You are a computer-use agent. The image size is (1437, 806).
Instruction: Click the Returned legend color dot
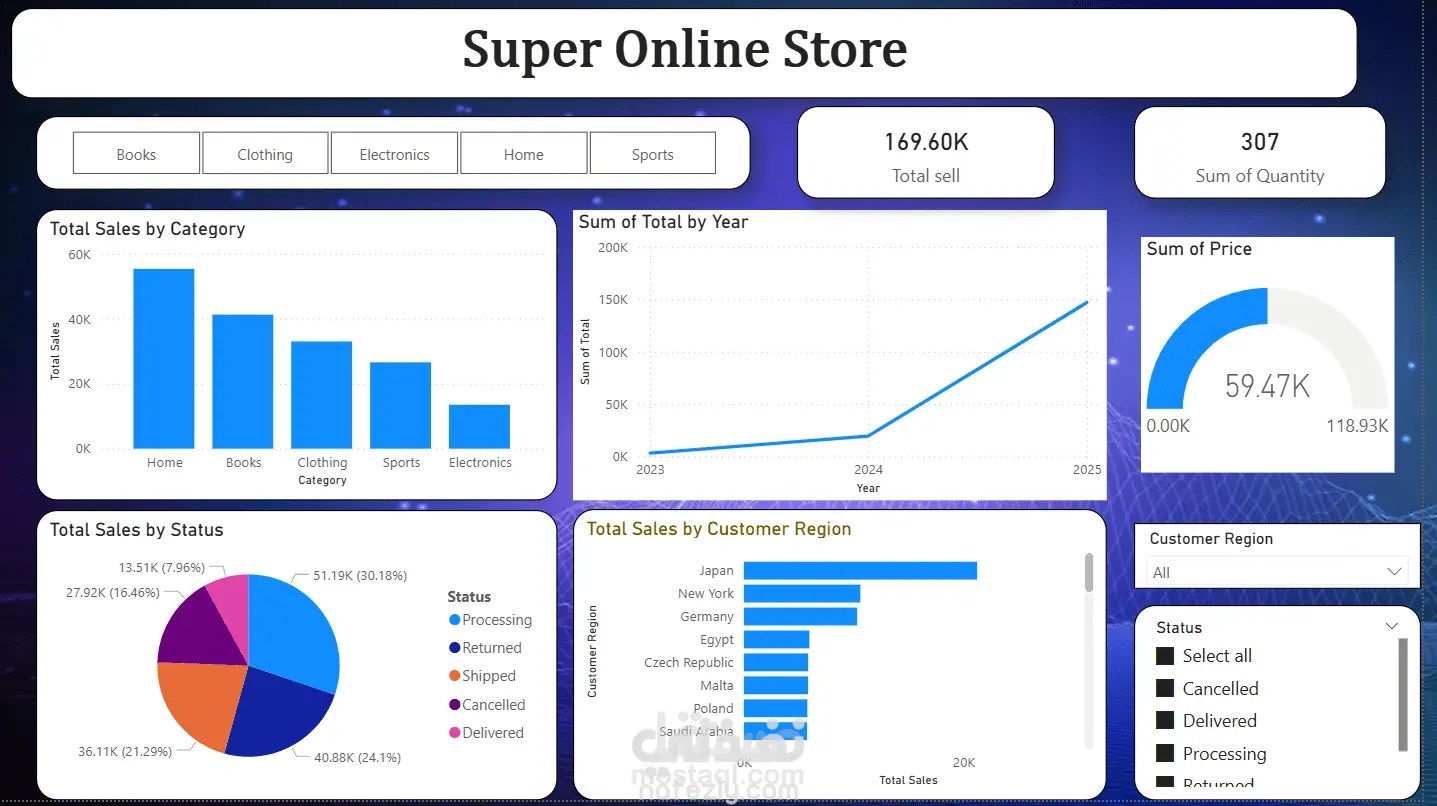click(x=455, y=648)
